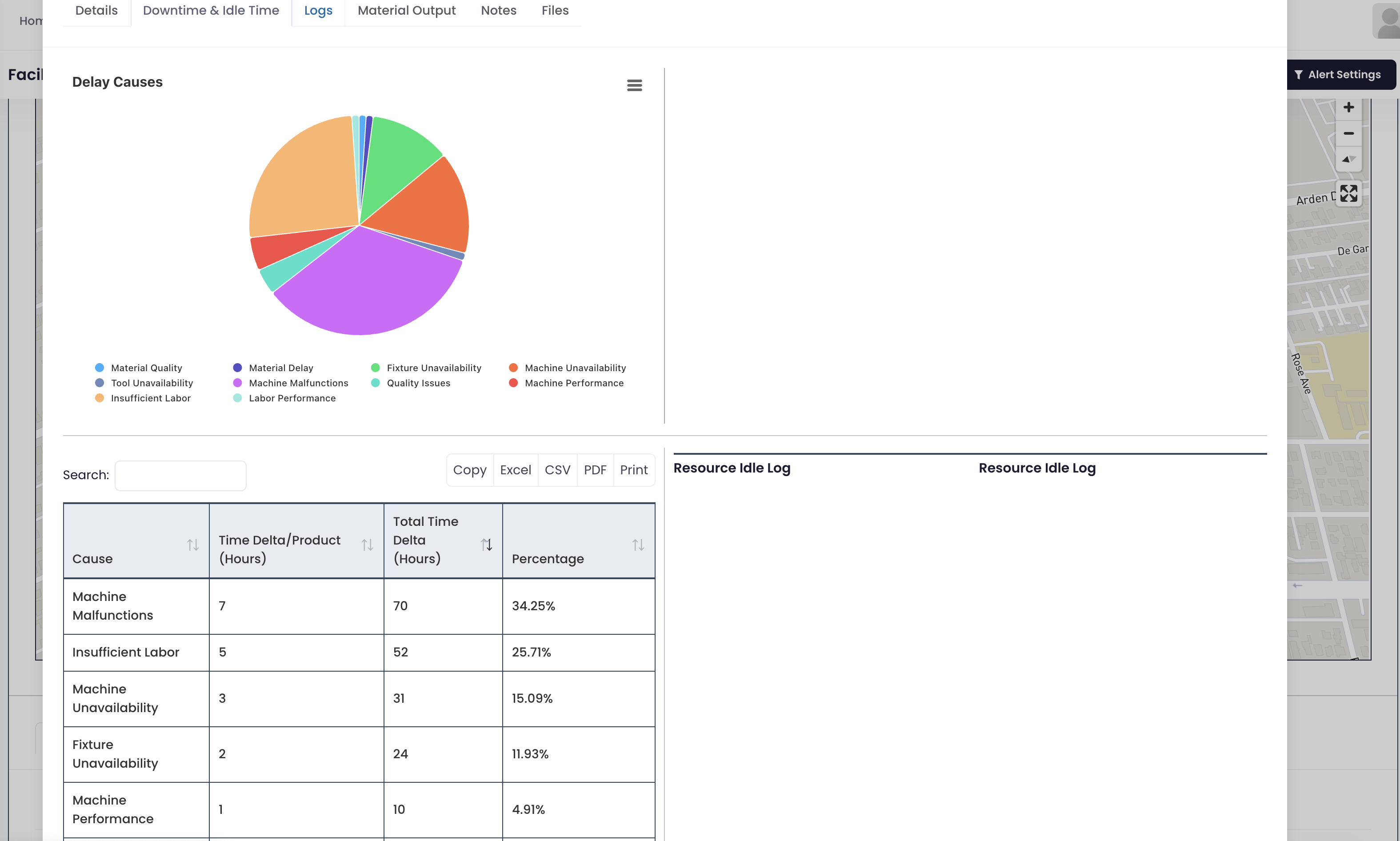Open Alert Settings filter button
1400x841 pixels.
pos(1338,75)
